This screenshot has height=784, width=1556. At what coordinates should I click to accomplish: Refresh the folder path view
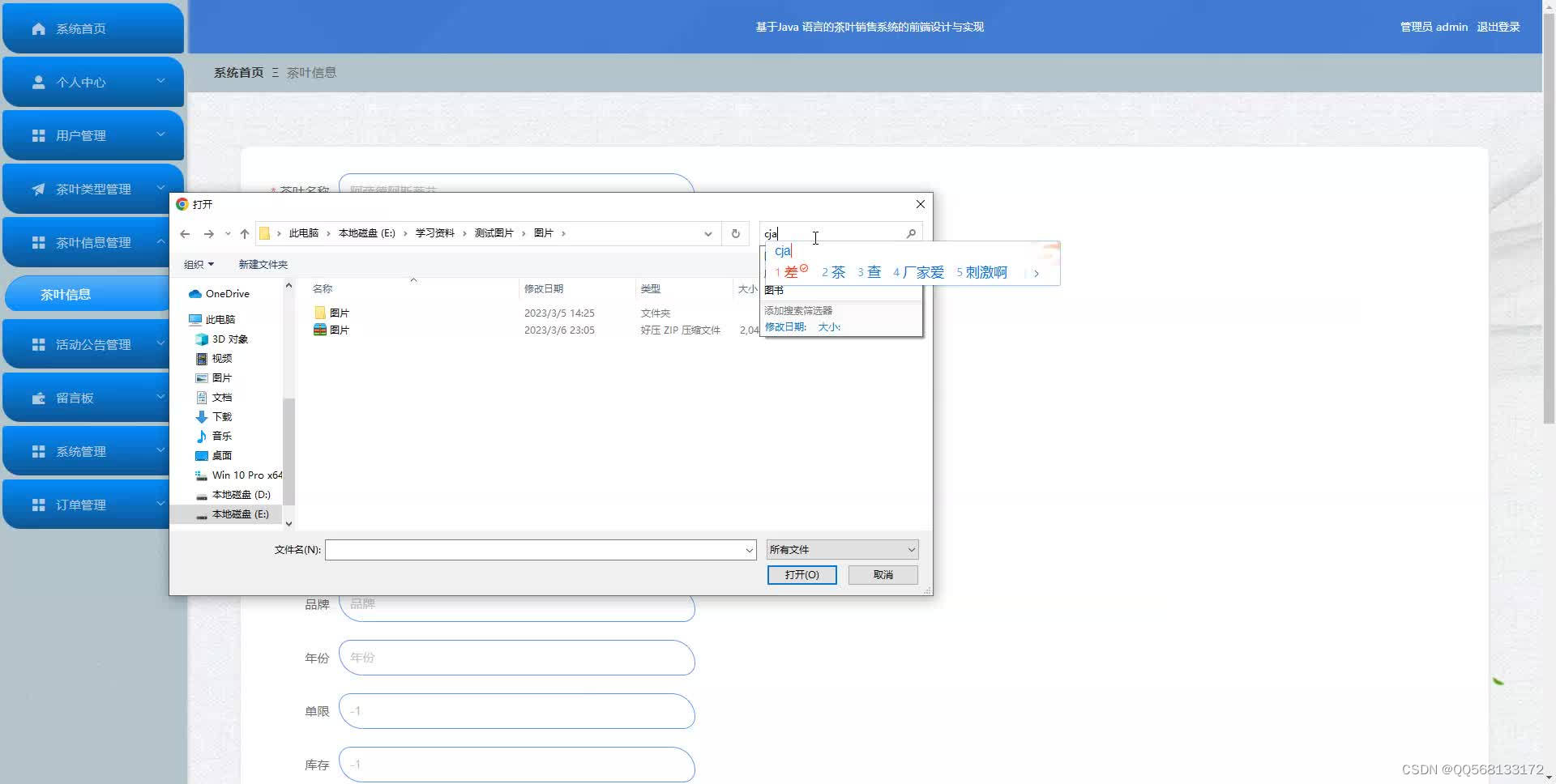click(736, 233)
